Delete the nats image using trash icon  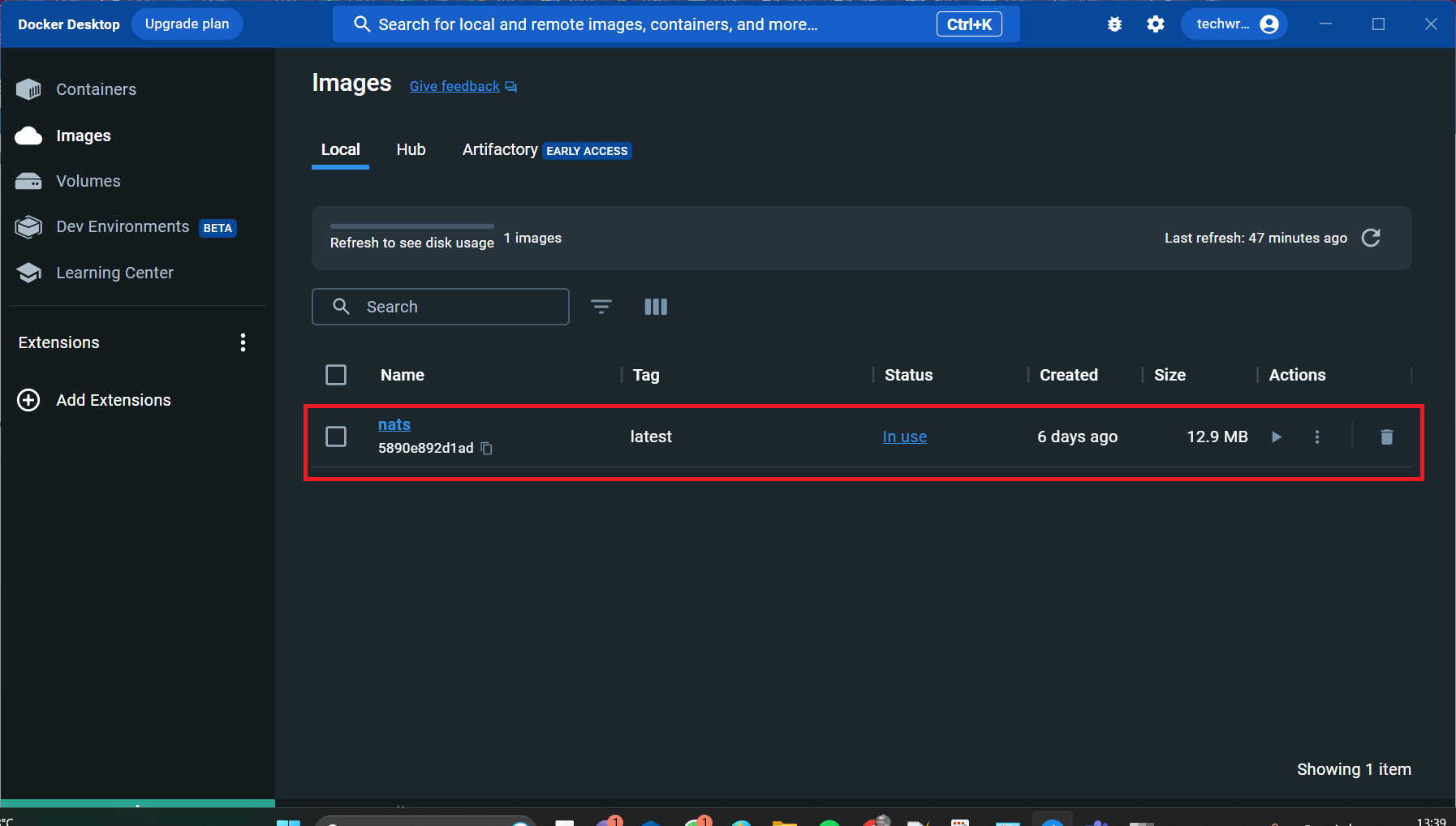tap(1386, 437)
